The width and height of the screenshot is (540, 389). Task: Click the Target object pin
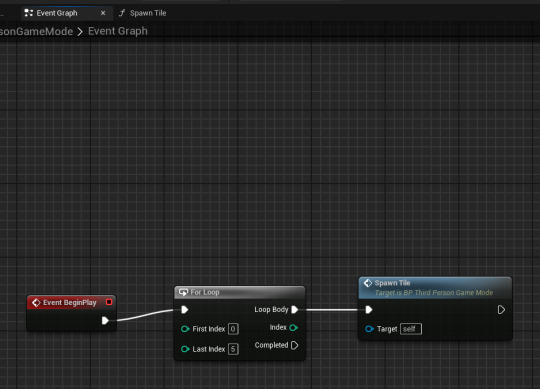[369, 329]
